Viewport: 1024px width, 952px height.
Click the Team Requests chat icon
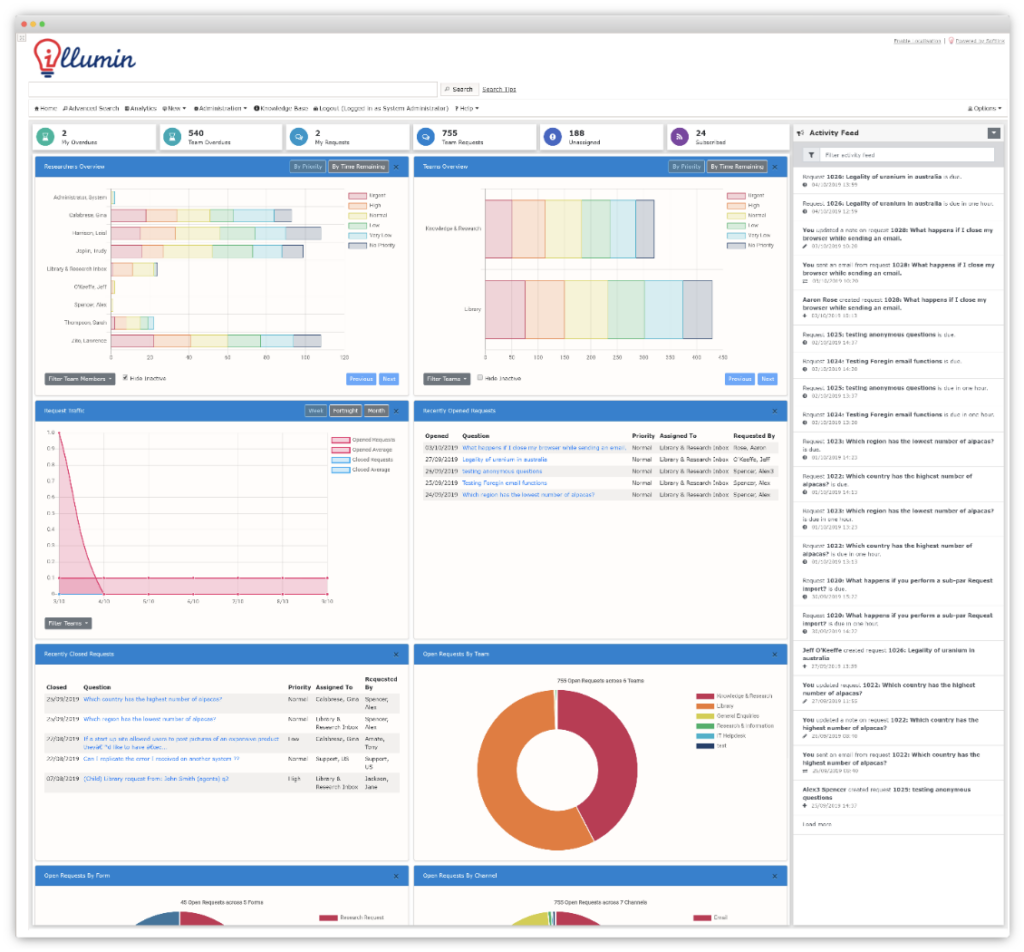425,136
